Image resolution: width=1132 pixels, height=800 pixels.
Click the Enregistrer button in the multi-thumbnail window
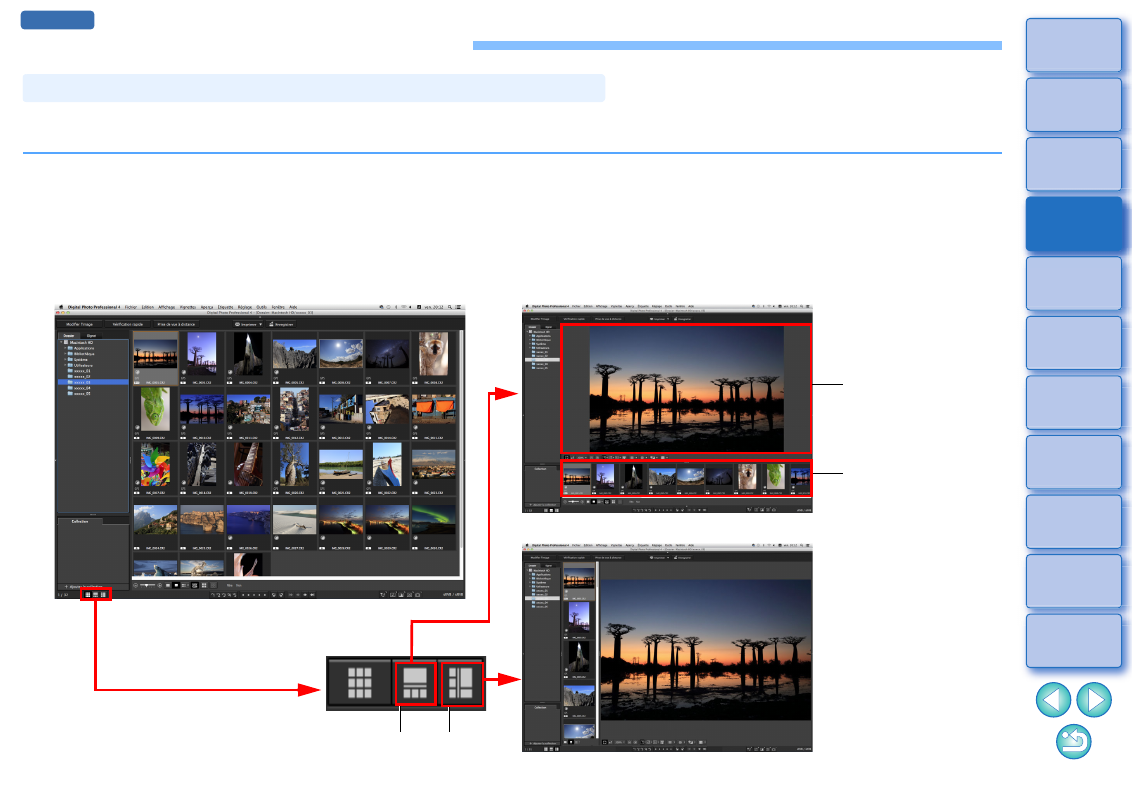click(282, 324)
